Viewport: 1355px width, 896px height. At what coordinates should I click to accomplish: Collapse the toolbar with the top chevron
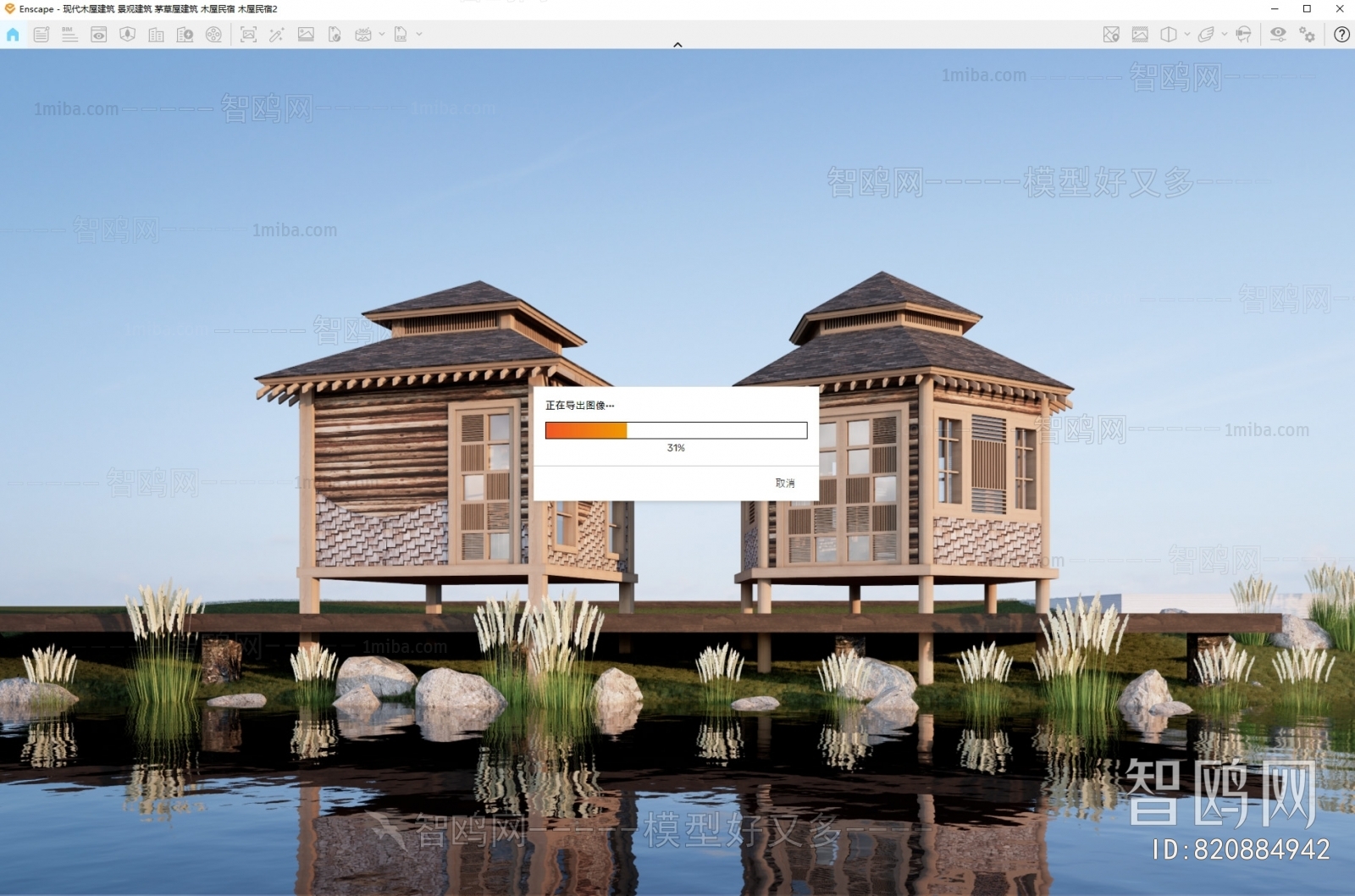(677, 44)
